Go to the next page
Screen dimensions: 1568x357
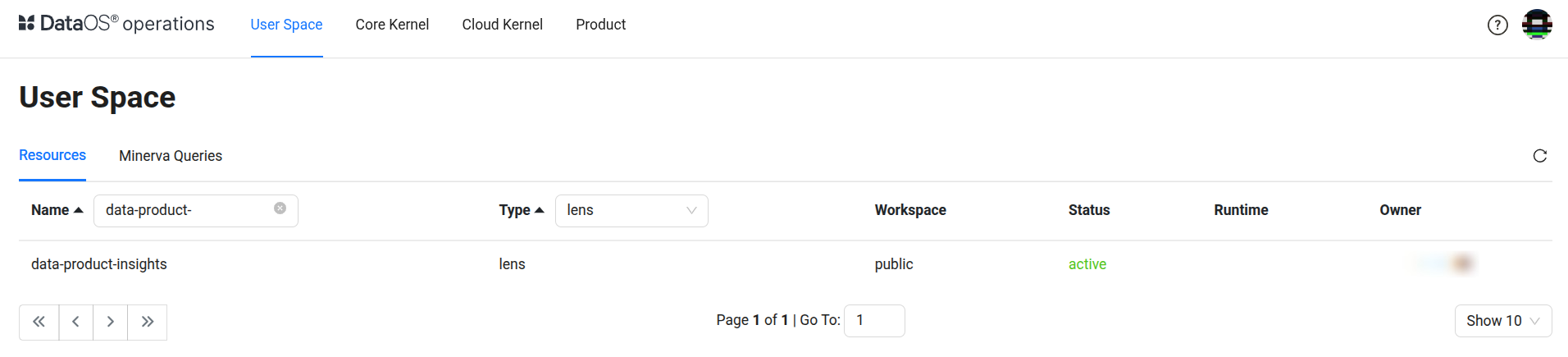point(111,322)
